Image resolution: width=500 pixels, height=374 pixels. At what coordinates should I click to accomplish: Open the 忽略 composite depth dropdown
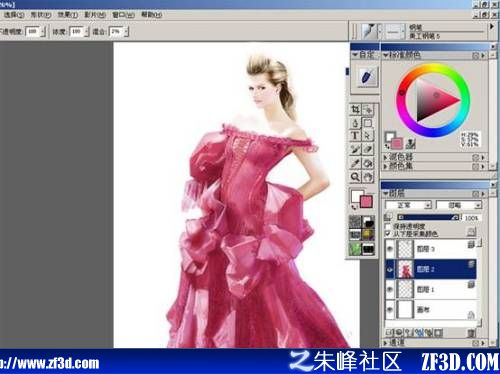[x=459, y=205]
